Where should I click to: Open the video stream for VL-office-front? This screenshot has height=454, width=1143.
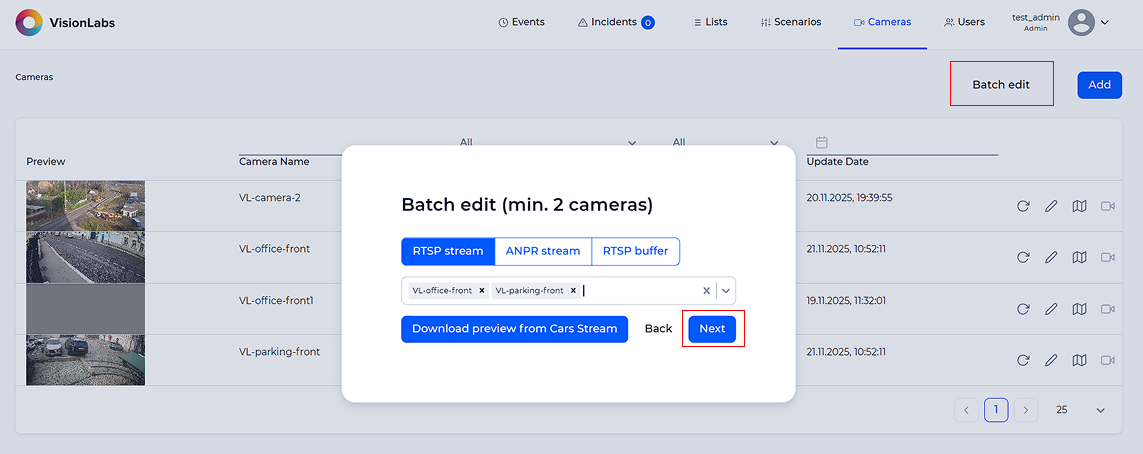tap(1108, 257)
